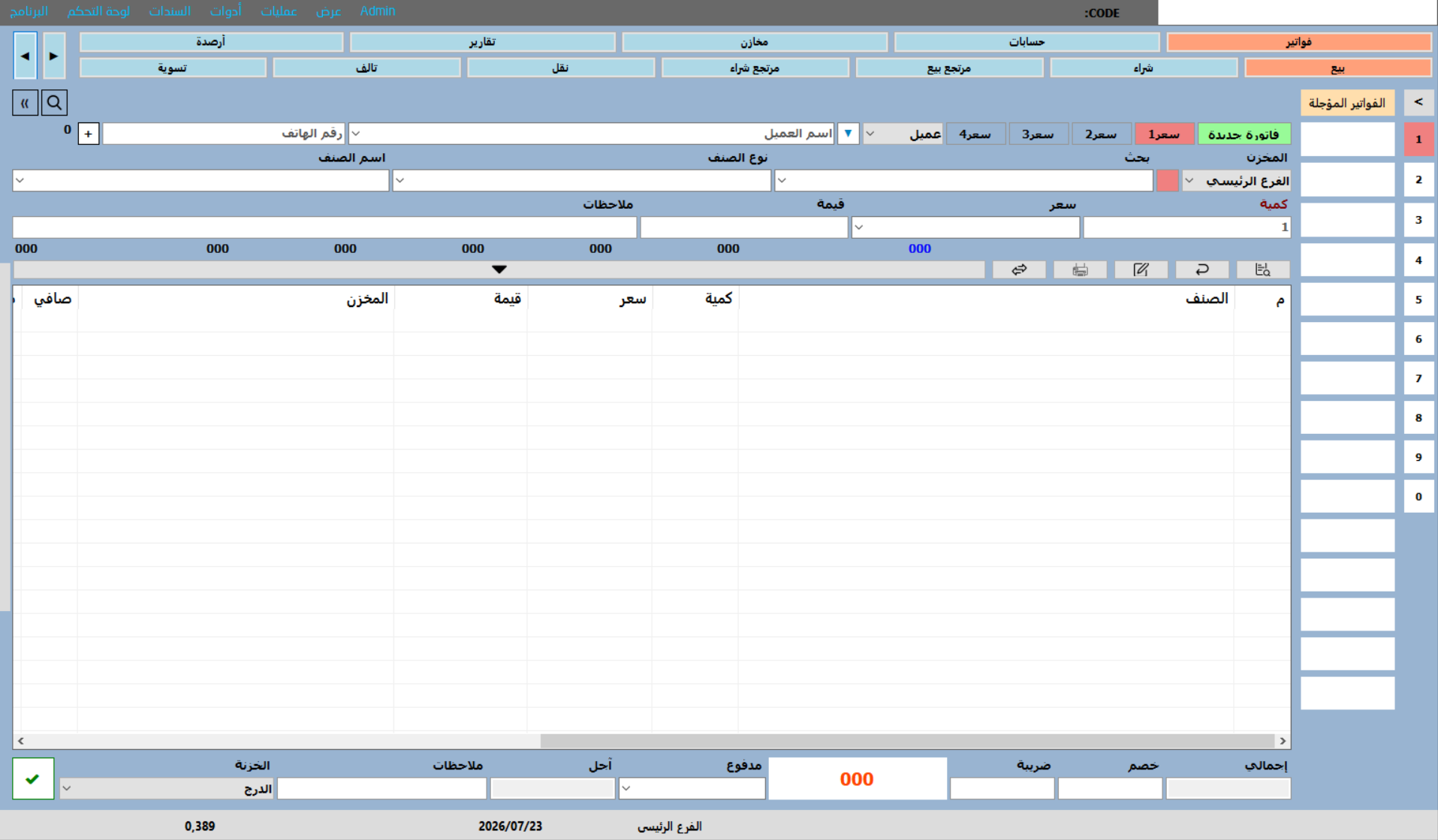Open the السندات menu

170,11
